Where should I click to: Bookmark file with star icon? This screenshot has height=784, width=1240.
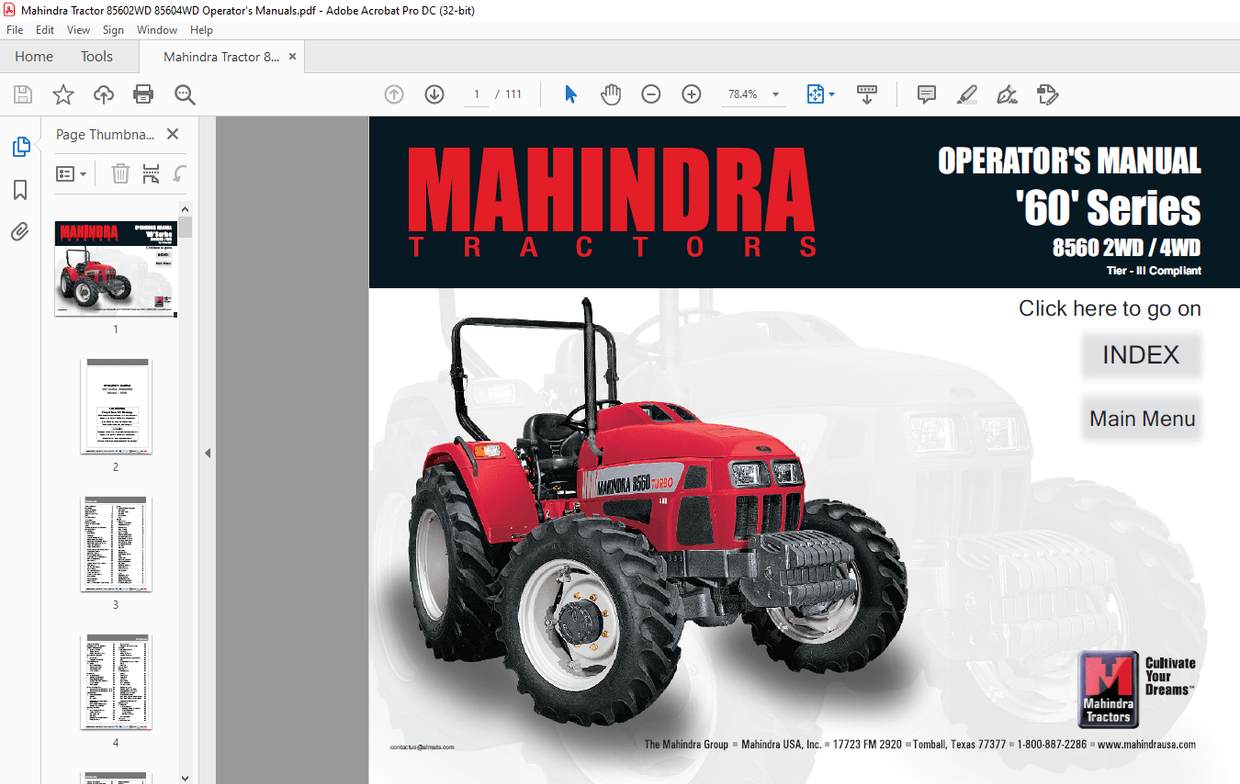click(63, 95)
